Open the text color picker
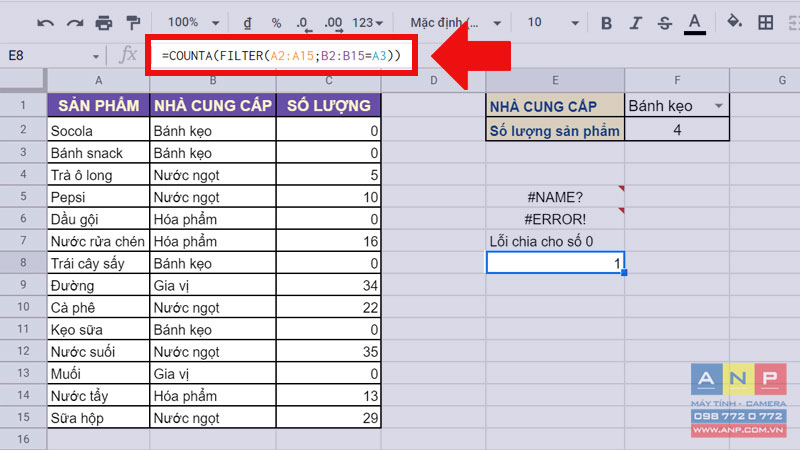This screenshot has width=800, height=450. pyautogui.click(x=694, y=23)
